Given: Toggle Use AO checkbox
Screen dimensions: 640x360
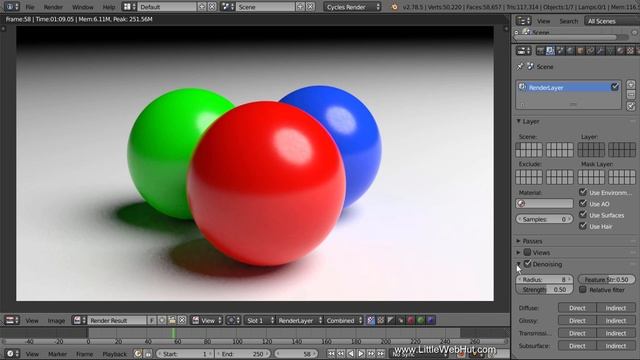Looking at the screenshot, I should pyautogui.click(x=583, y=203).
